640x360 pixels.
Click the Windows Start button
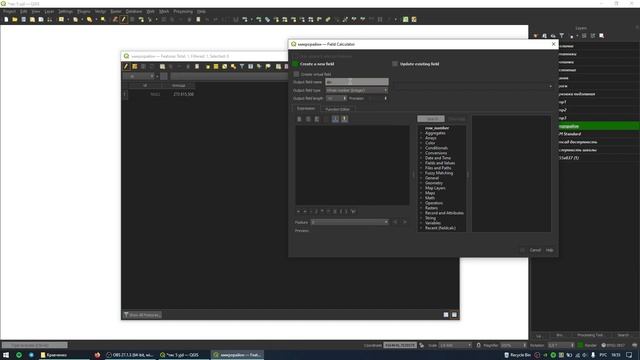[6, 355]
